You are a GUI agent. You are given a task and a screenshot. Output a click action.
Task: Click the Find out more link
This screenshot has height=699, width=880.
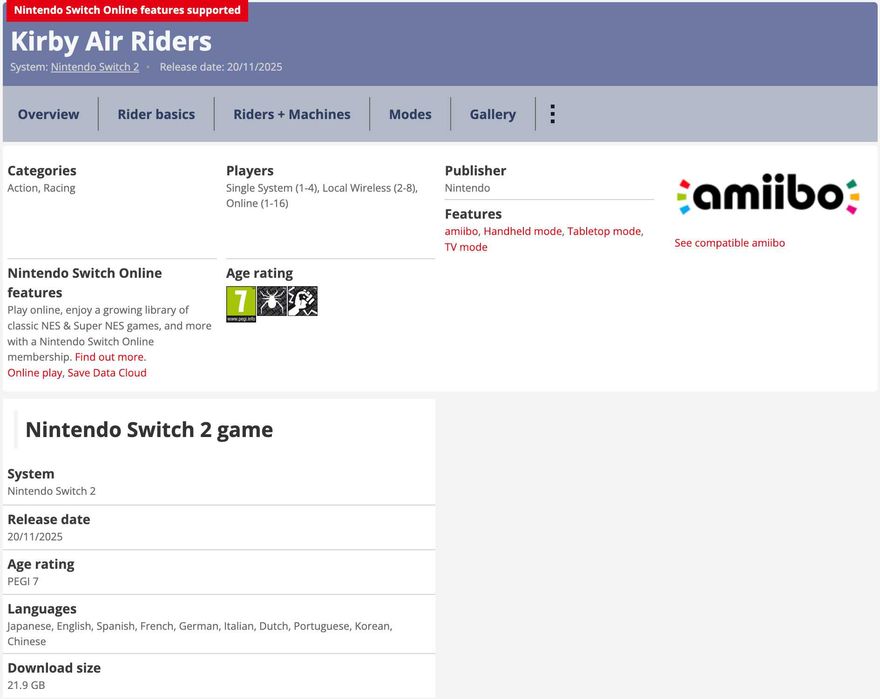(x=111, y=357)
